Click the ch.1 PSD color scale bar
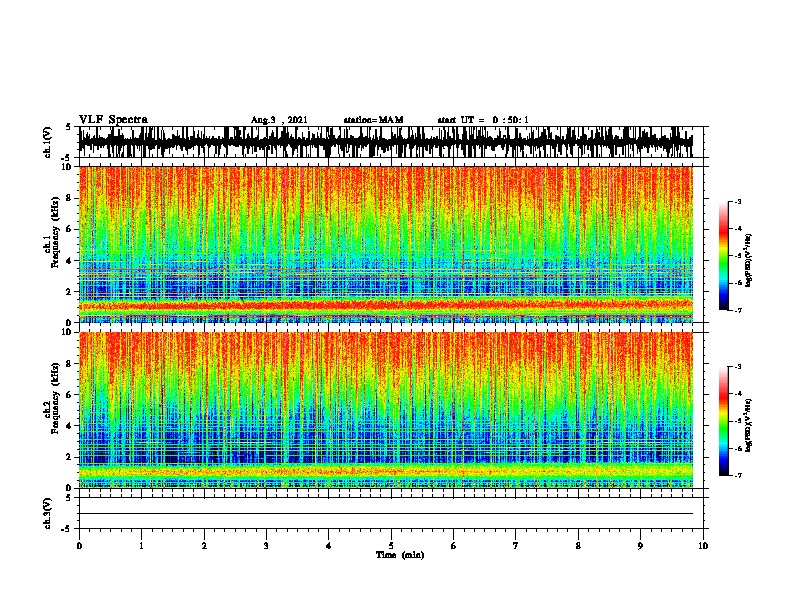This screenshot has height=612, width=792. click(724, 256)
